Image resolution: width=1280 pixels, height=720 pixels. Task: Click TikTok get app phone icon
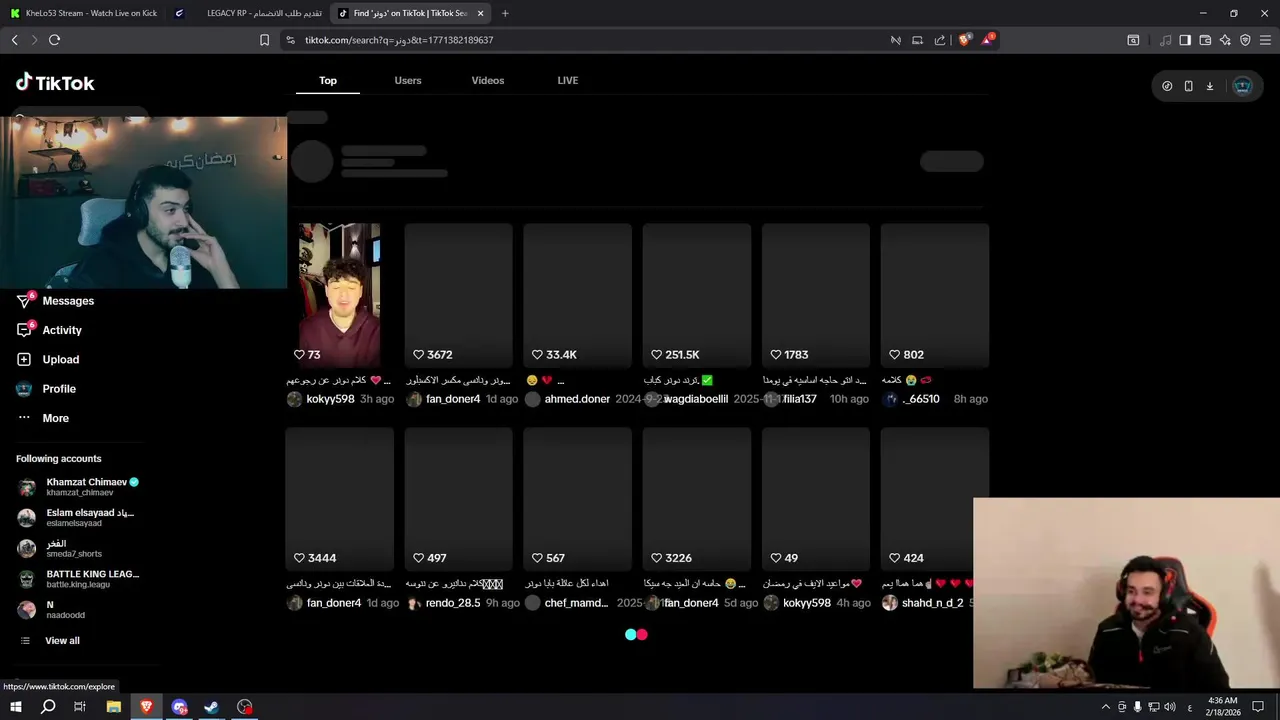(1188, 86)
